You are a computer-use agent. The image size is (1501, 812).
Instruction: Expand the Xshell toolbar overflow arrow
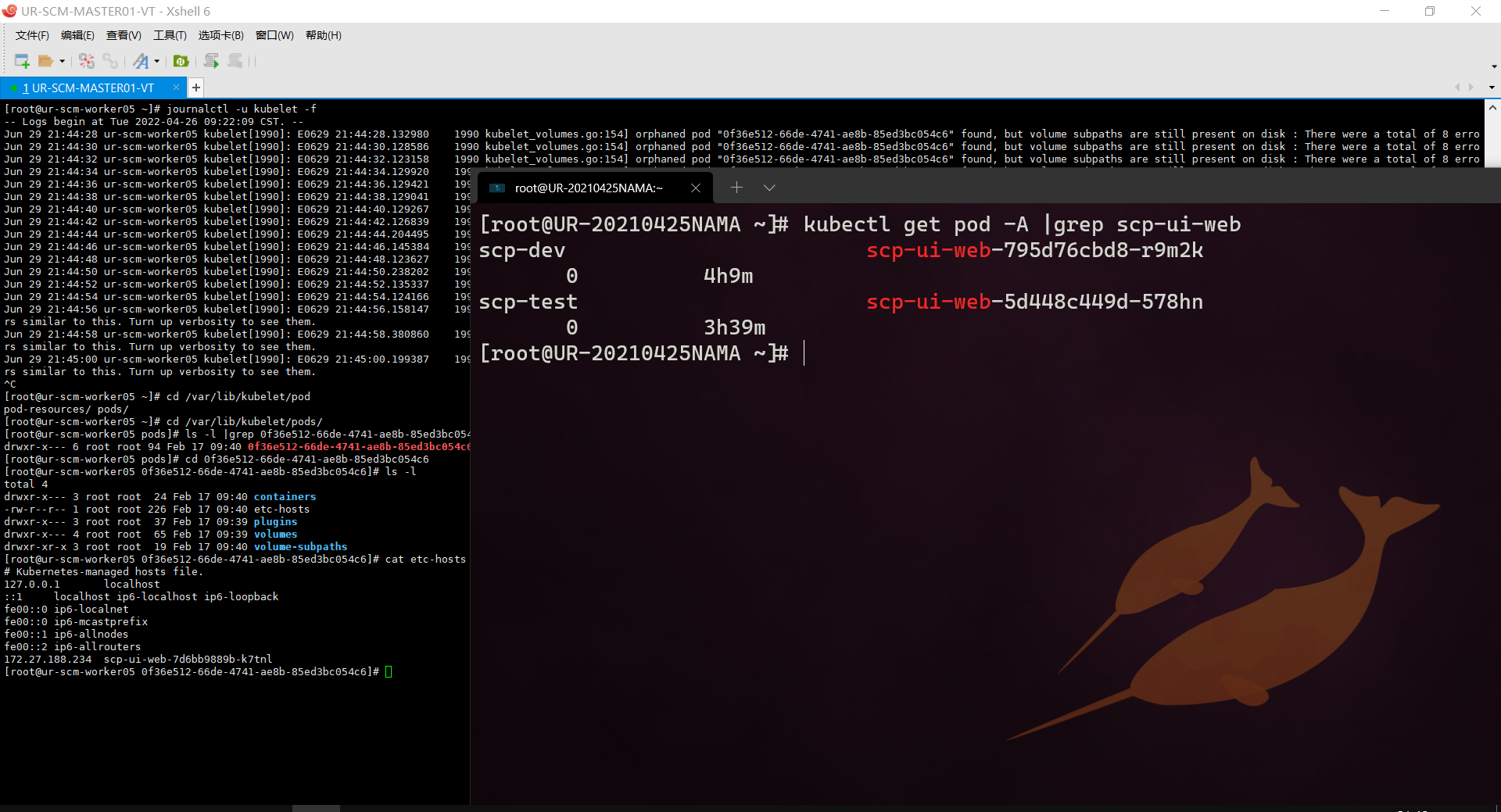pos(1494,66)
